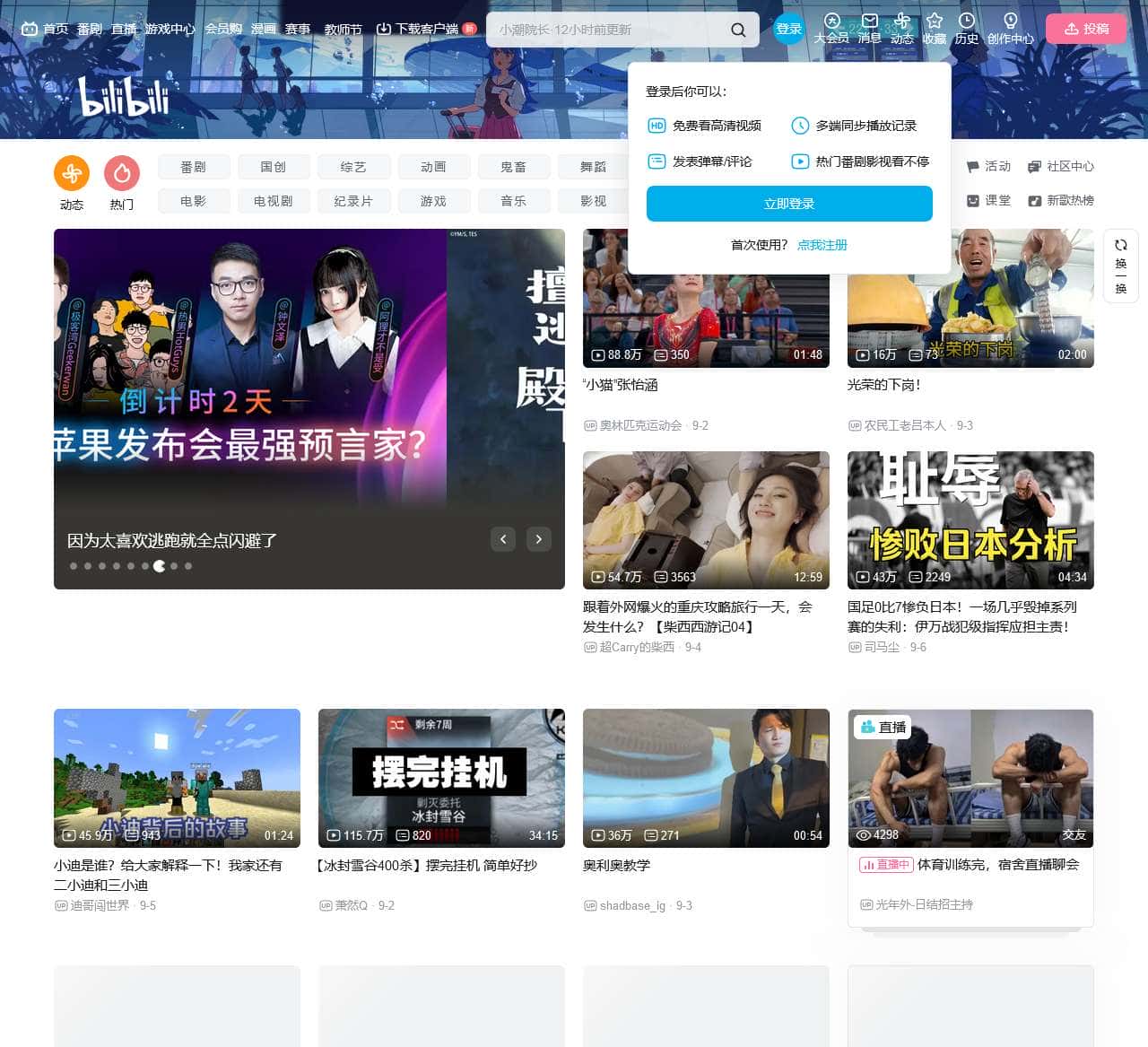Open the 动态 orange pinwheel icon
This screenshot has width=1148, height=1047.
pos(72,173)
